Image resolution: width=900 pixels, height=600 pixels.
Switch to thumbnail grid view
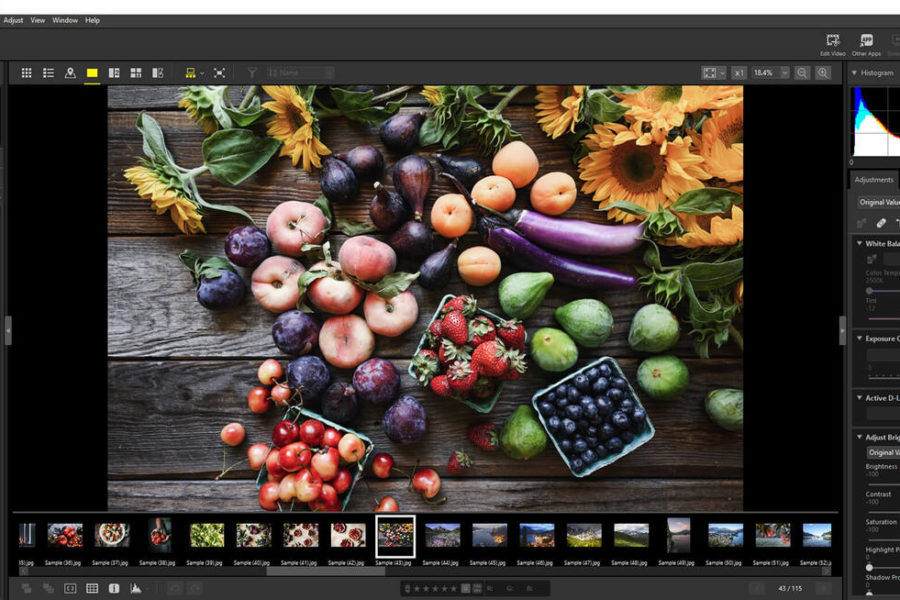pyautogui.click(x=27, y=73)
